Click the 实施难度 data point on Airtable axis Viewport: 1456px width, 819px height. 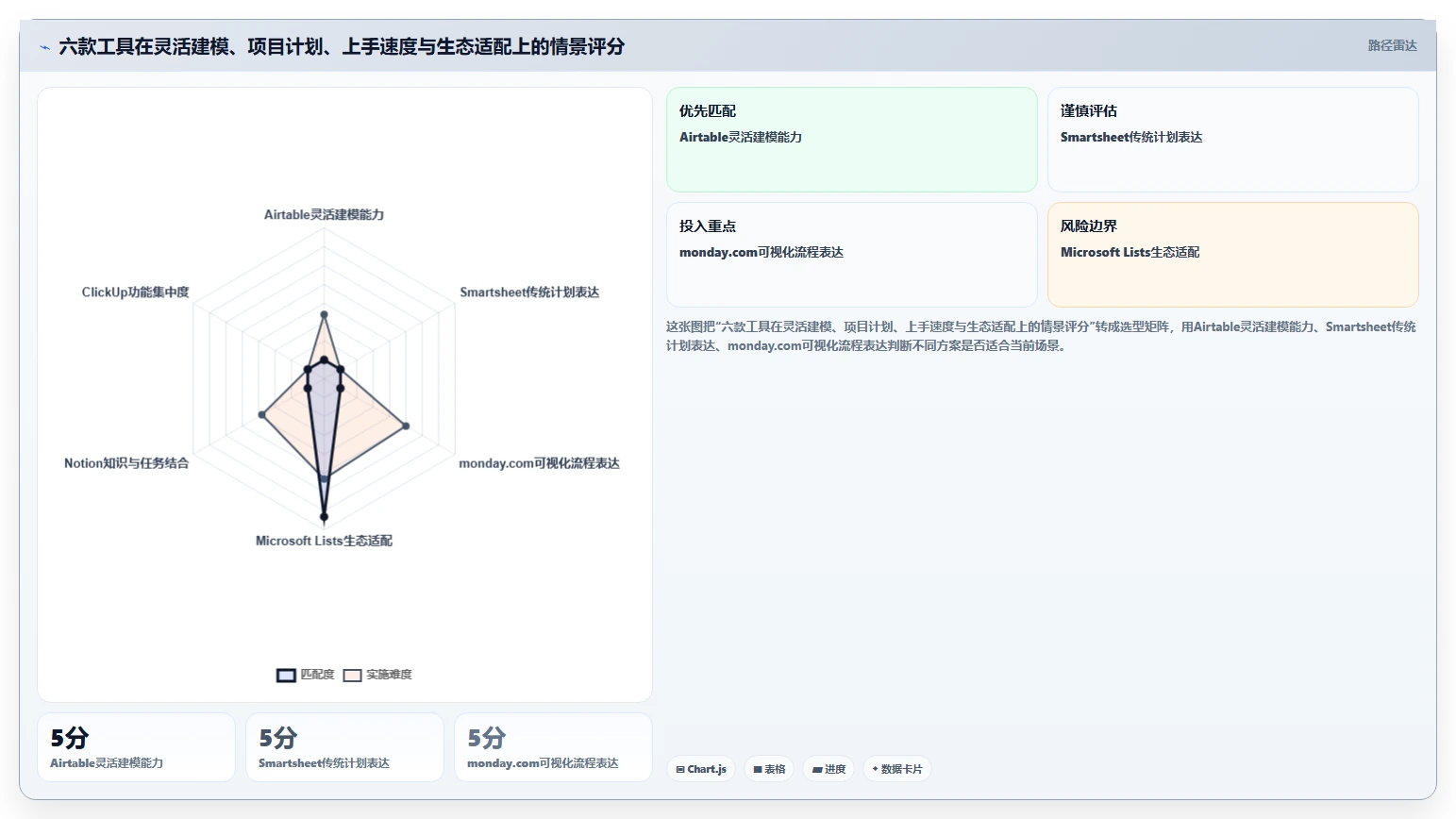point(324,314)
